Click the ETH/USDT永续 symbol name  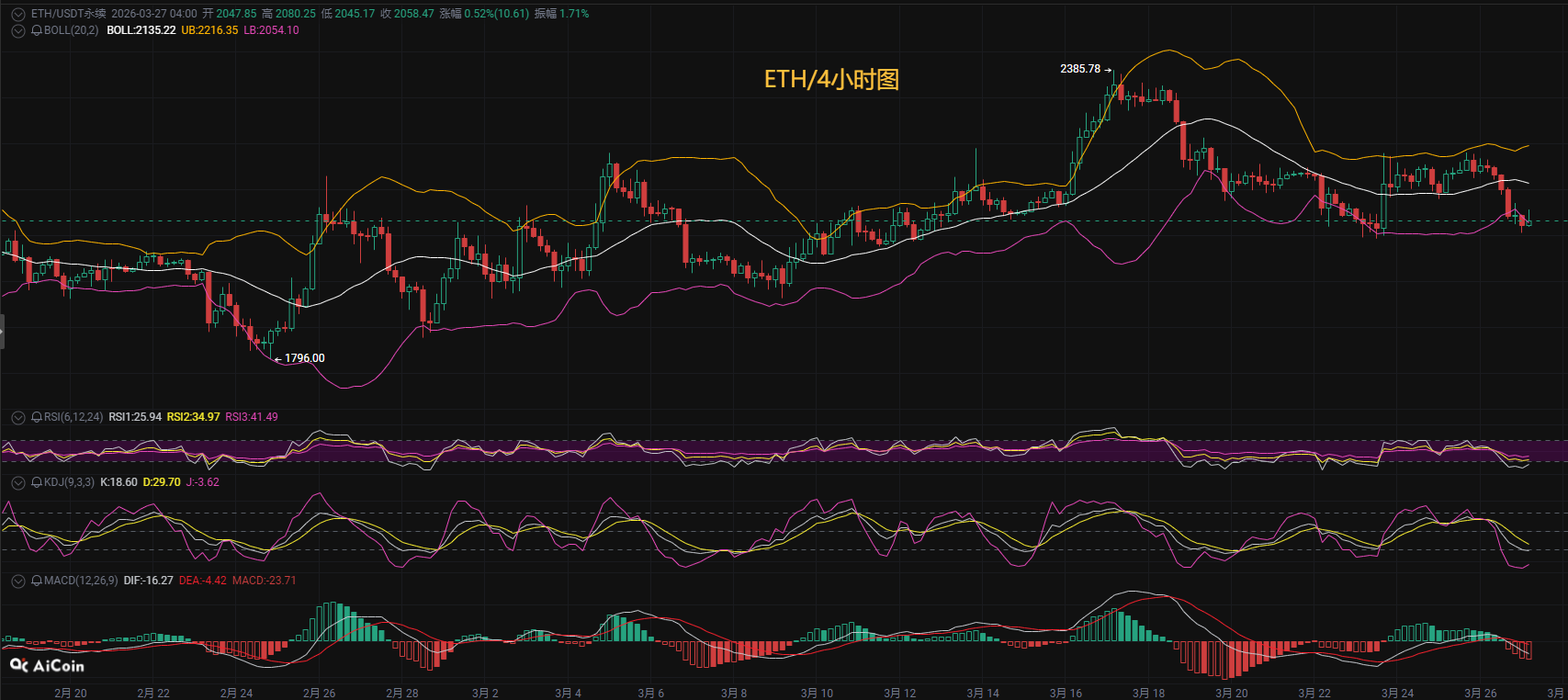click(69, 14)
